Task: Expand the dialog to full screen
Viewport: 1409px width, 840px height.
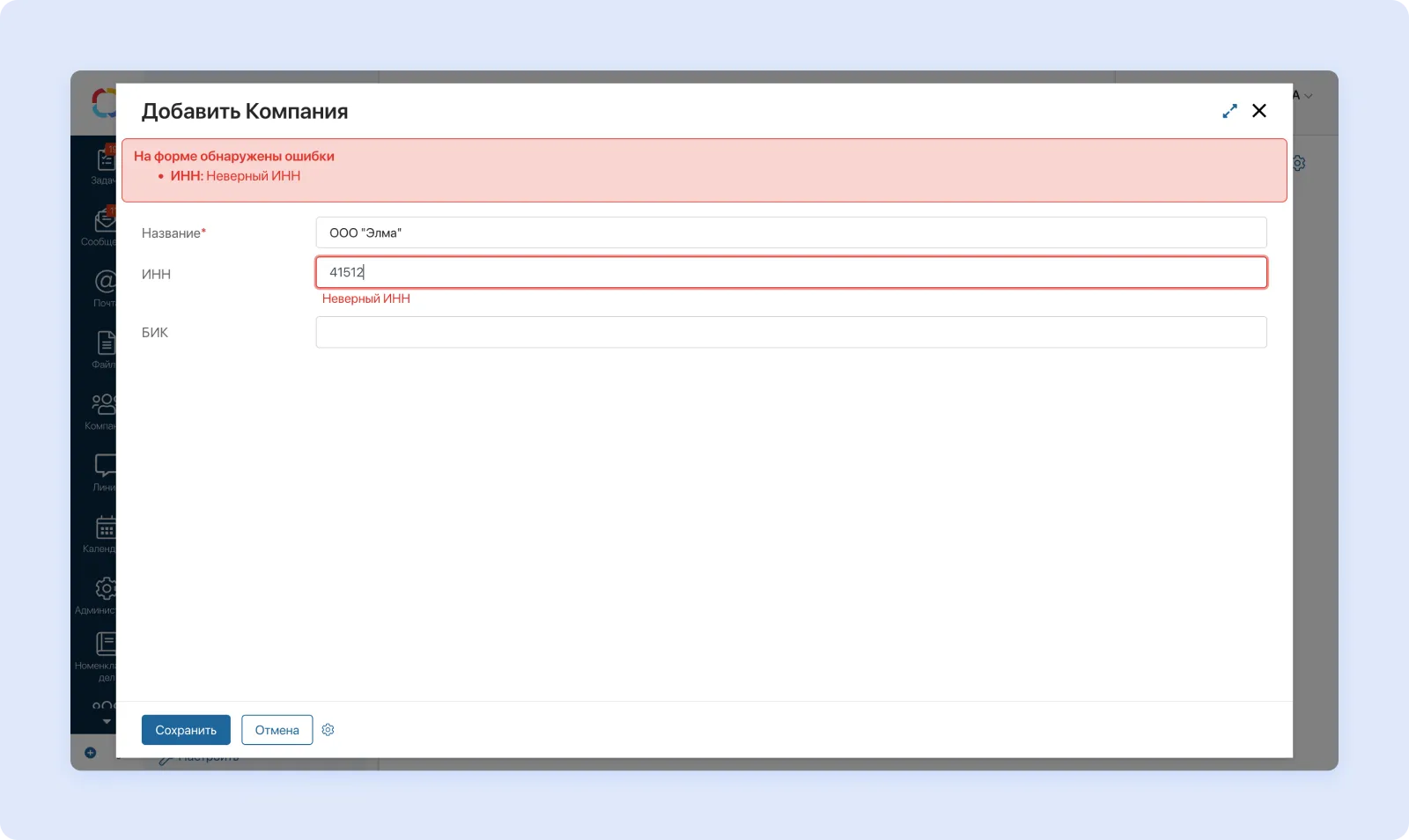Action: (x=1229, y=111)
